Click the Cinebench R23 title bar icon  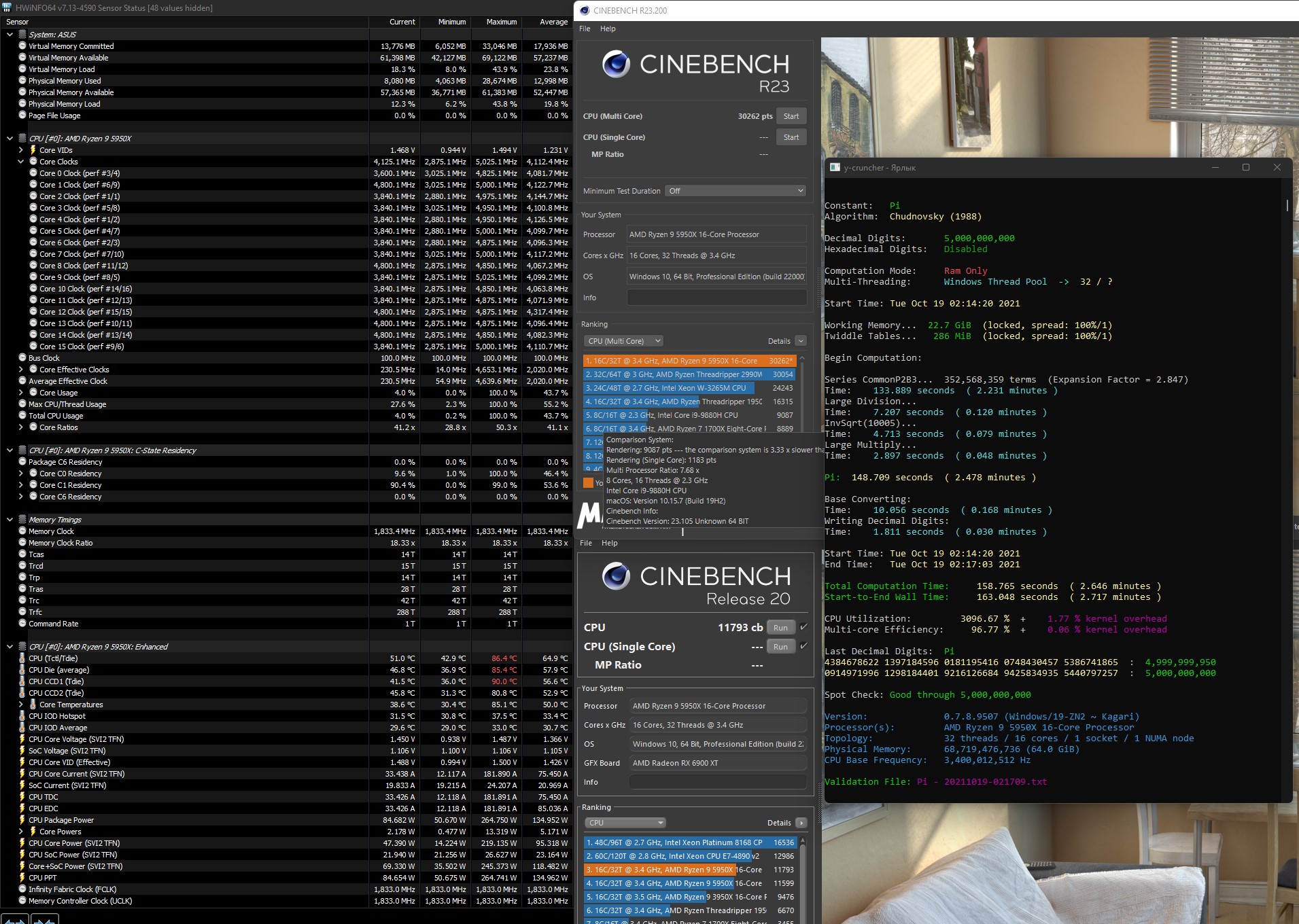[585, 10]
